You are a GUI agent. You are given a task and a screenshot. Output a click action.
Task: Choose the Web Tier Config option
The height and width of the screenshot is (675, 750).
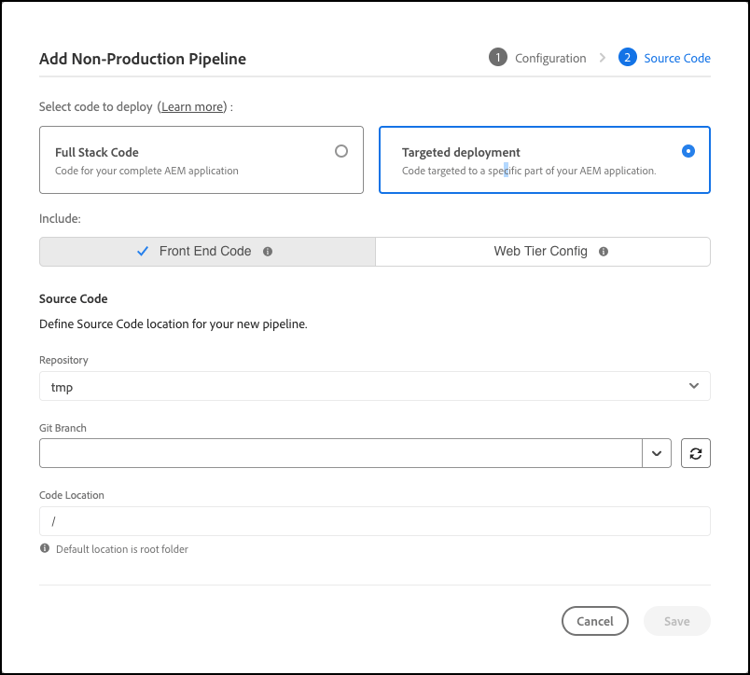pyautogui.click(x=541, y=252)
